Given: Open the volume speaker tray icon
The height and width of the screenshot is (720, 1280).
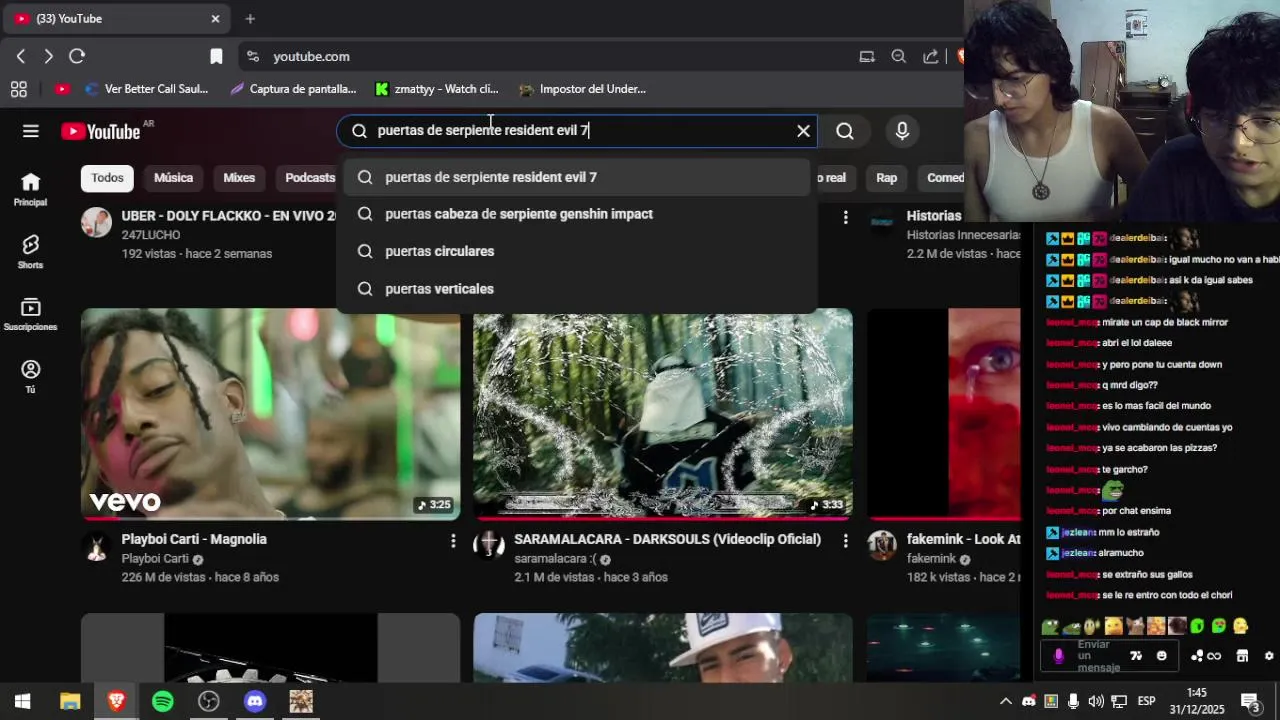Looking at the screenshot, I should (1096, 701).
